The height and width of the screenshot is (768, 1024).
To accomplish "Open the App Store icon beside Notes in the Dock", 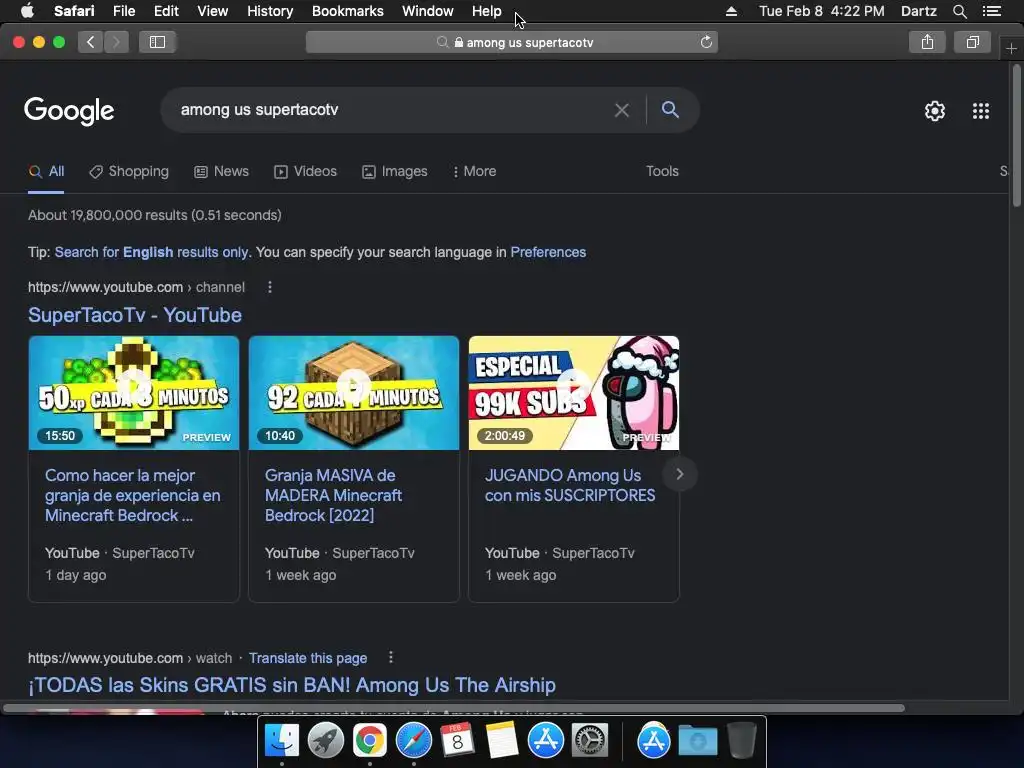I will (x=545, y=741).
